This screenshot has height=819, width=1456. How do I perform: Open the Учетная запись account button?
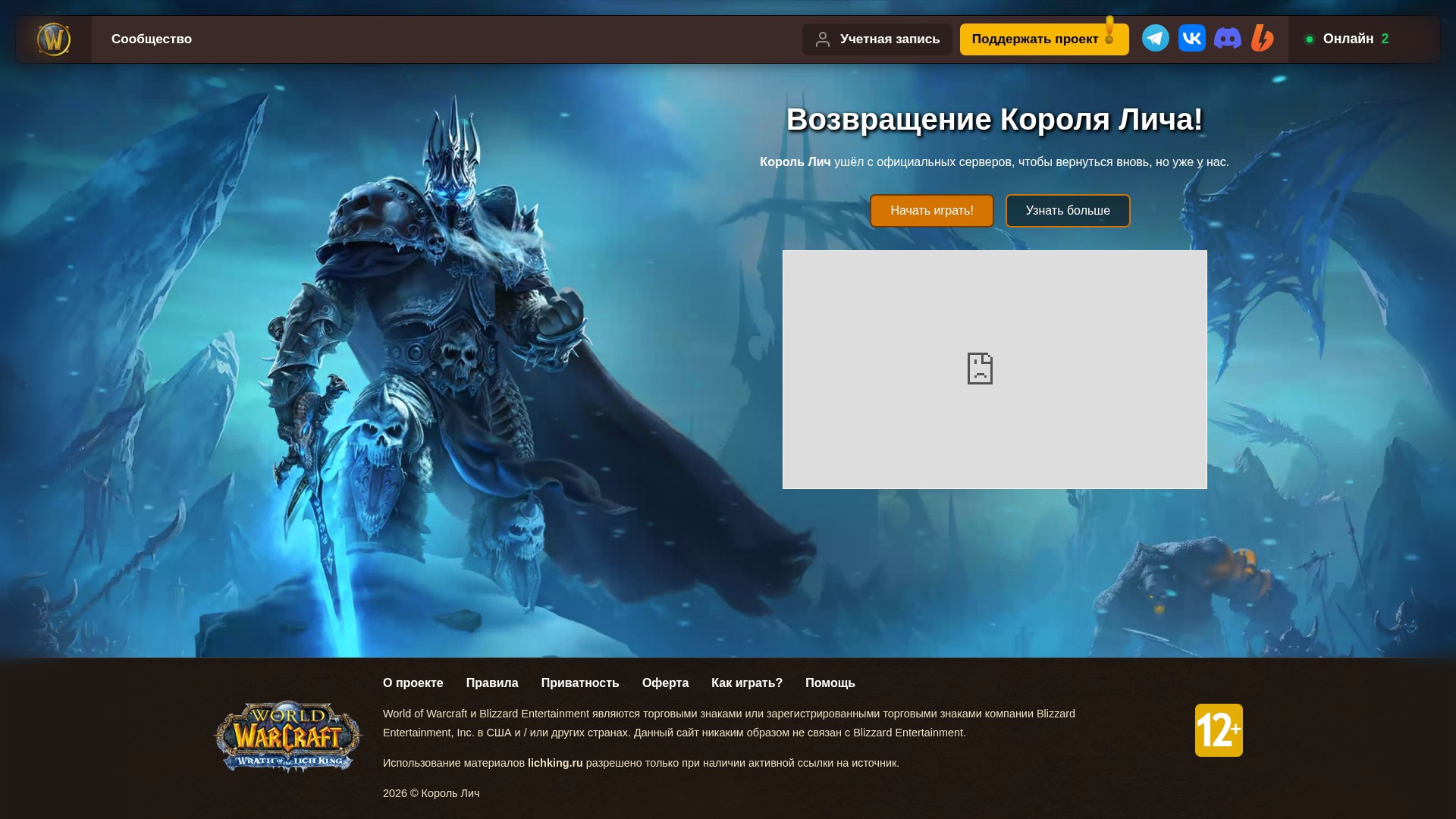click(877, 39)
